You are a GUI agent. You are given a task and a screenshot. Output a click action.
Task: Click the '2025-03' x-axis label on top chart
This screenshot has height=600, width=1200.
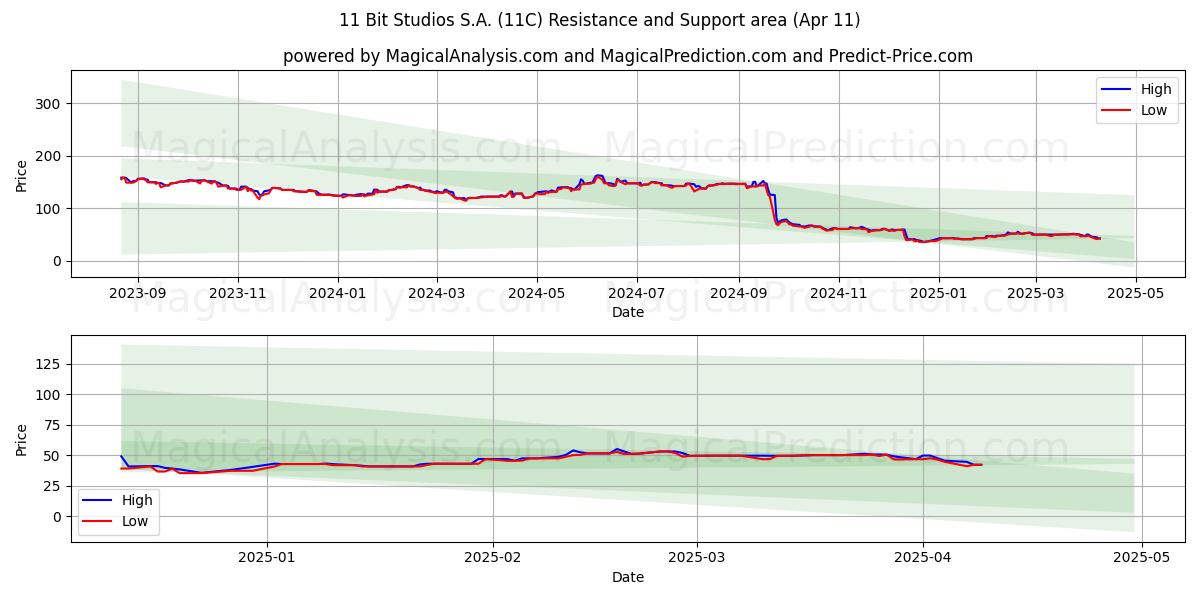click(x=1035, y=293)
